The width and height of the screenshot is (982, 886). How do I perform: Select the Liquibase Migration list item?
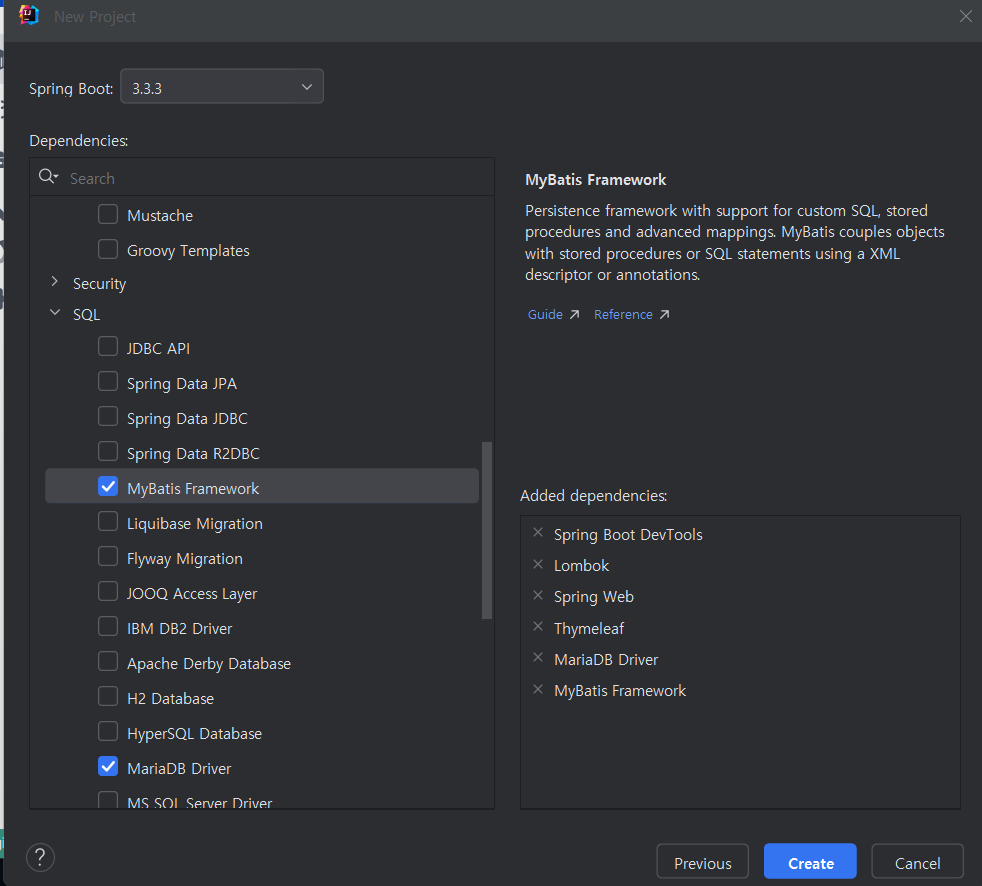click(195, 523)
